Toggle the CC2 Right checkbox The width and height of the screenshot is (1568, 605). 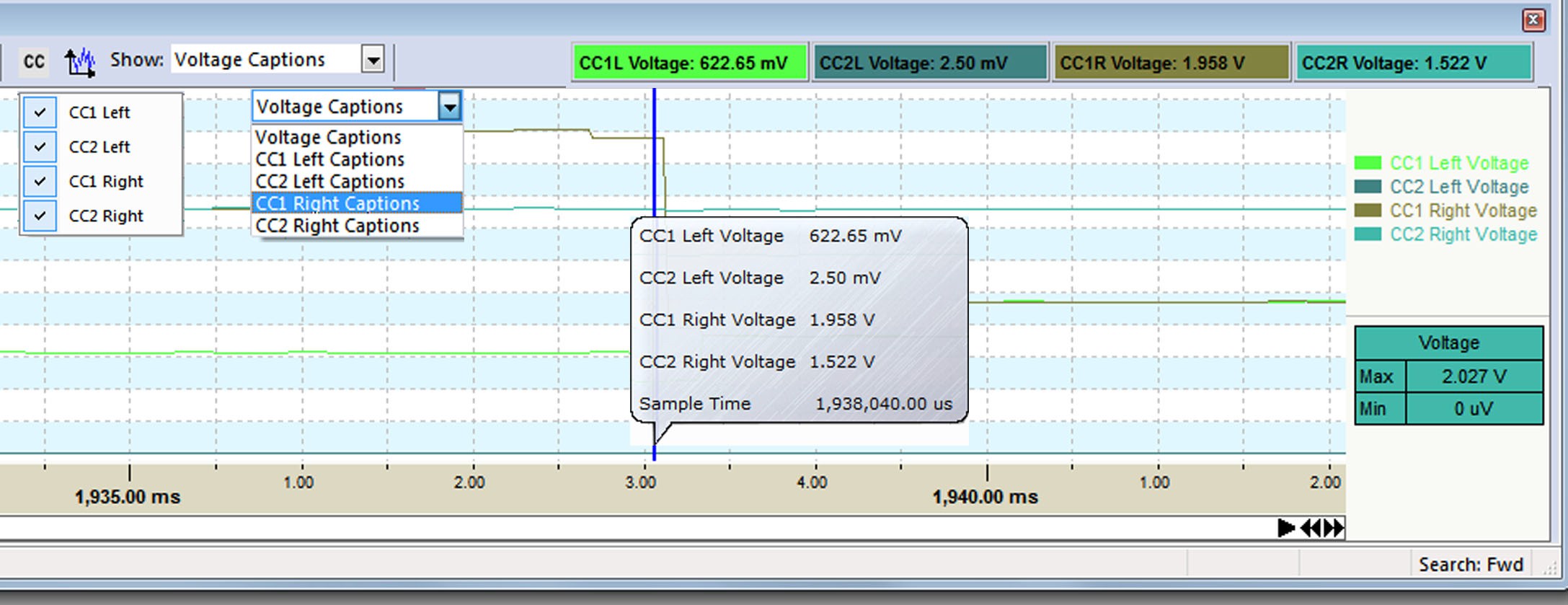[40, 216]
